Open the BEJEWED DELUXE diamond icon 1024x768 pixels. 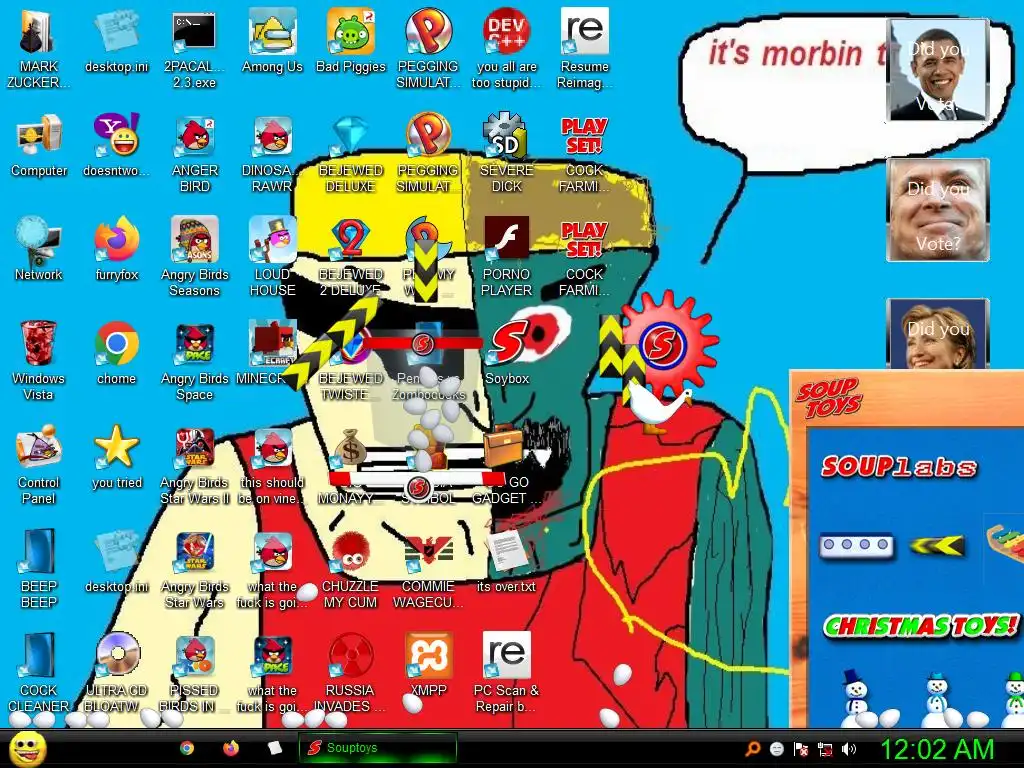pos(351,153)
